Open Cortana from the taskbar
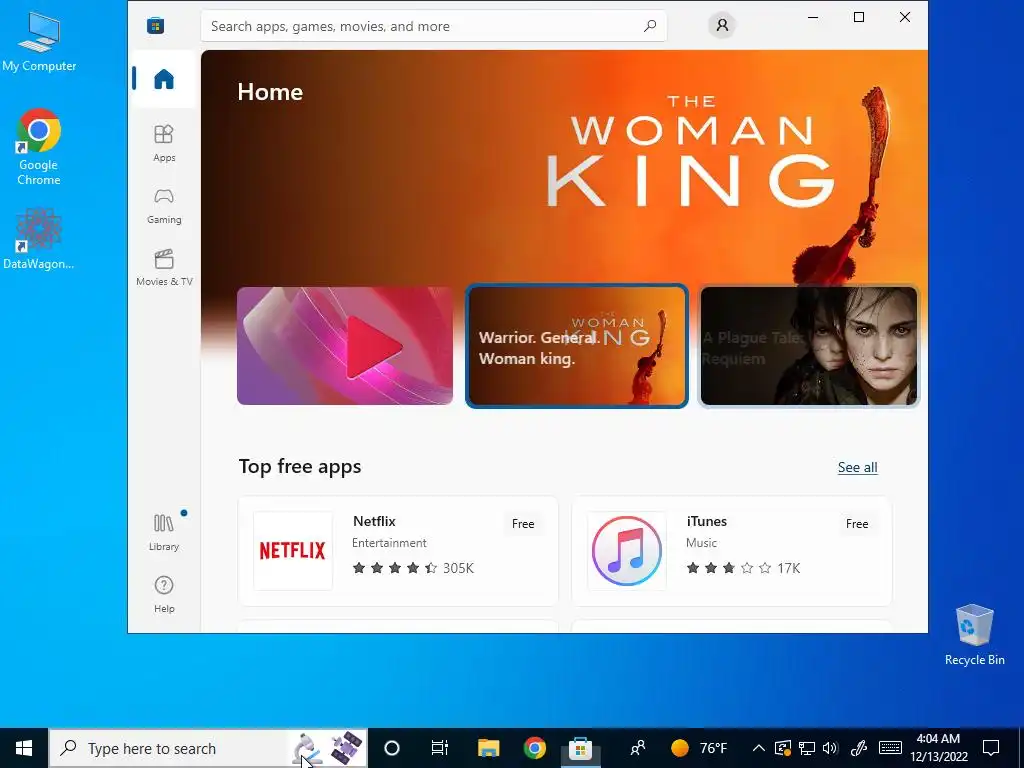Image resolution: width=1024 pixels, height=768 pixels. coord(392,748)
